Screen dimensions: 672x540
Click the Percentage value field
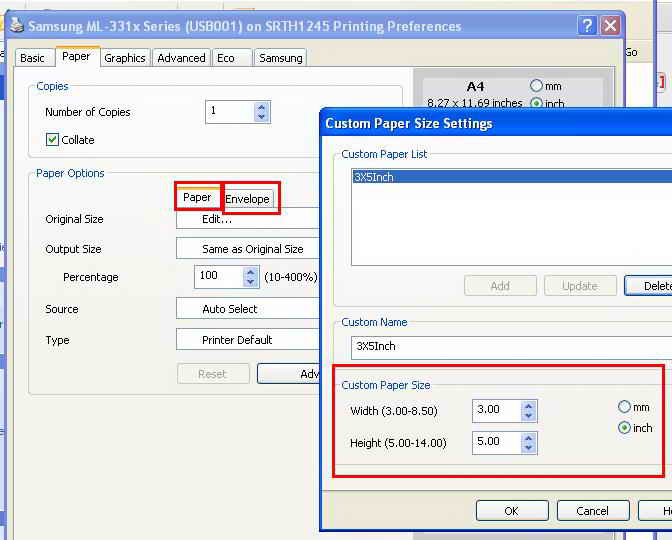[219, 276]
